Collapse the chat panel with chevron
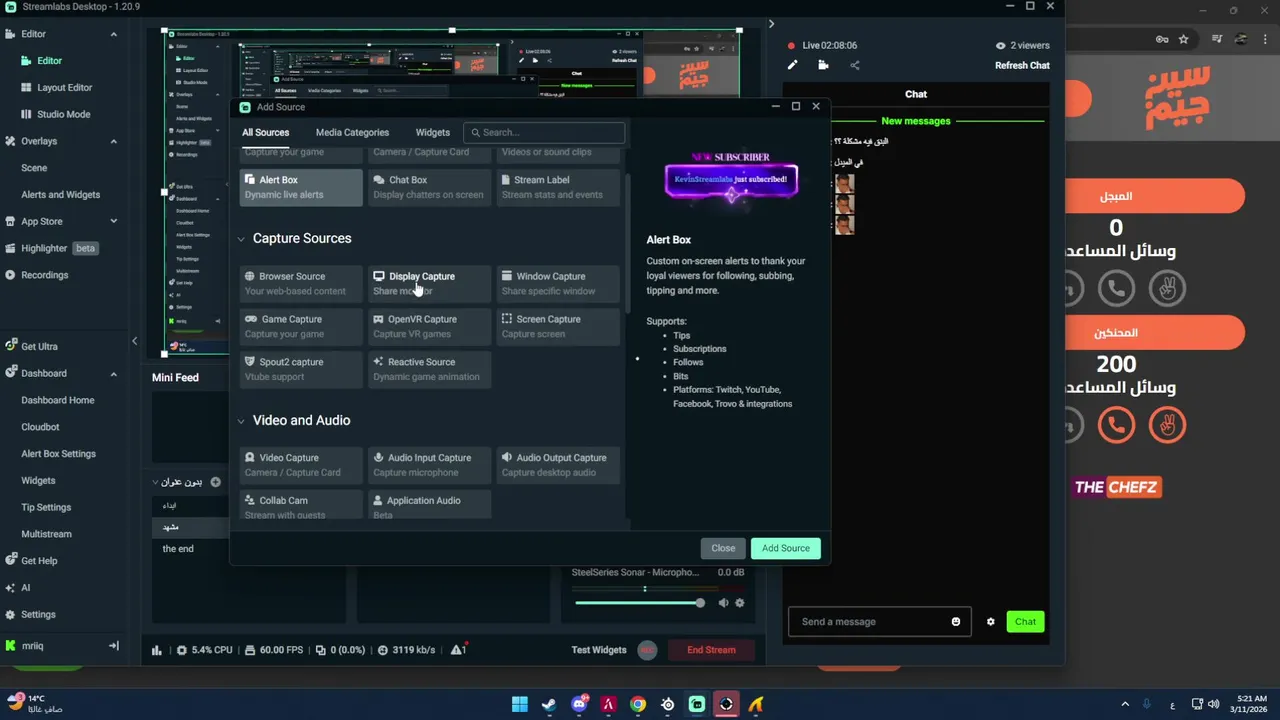This screenshot has height=720, width=1280. click(x=771, y=24)
